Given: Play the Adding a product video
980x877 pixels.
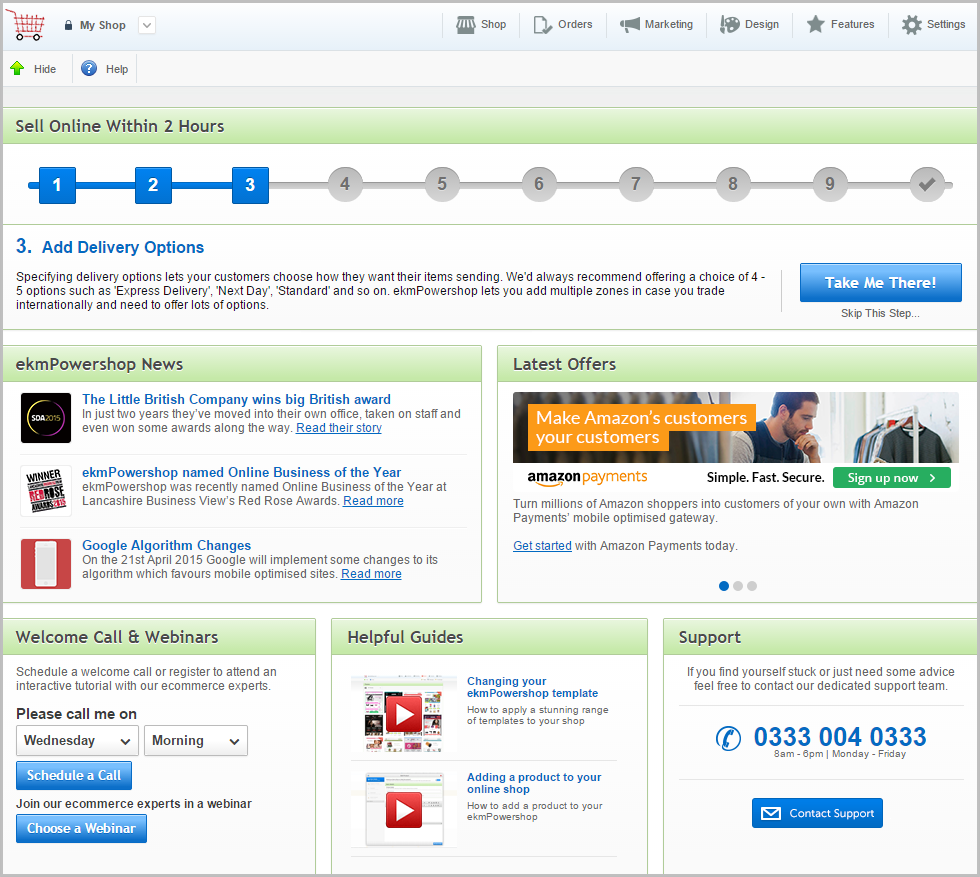Looking at the screenshot, I should (404, 810).
